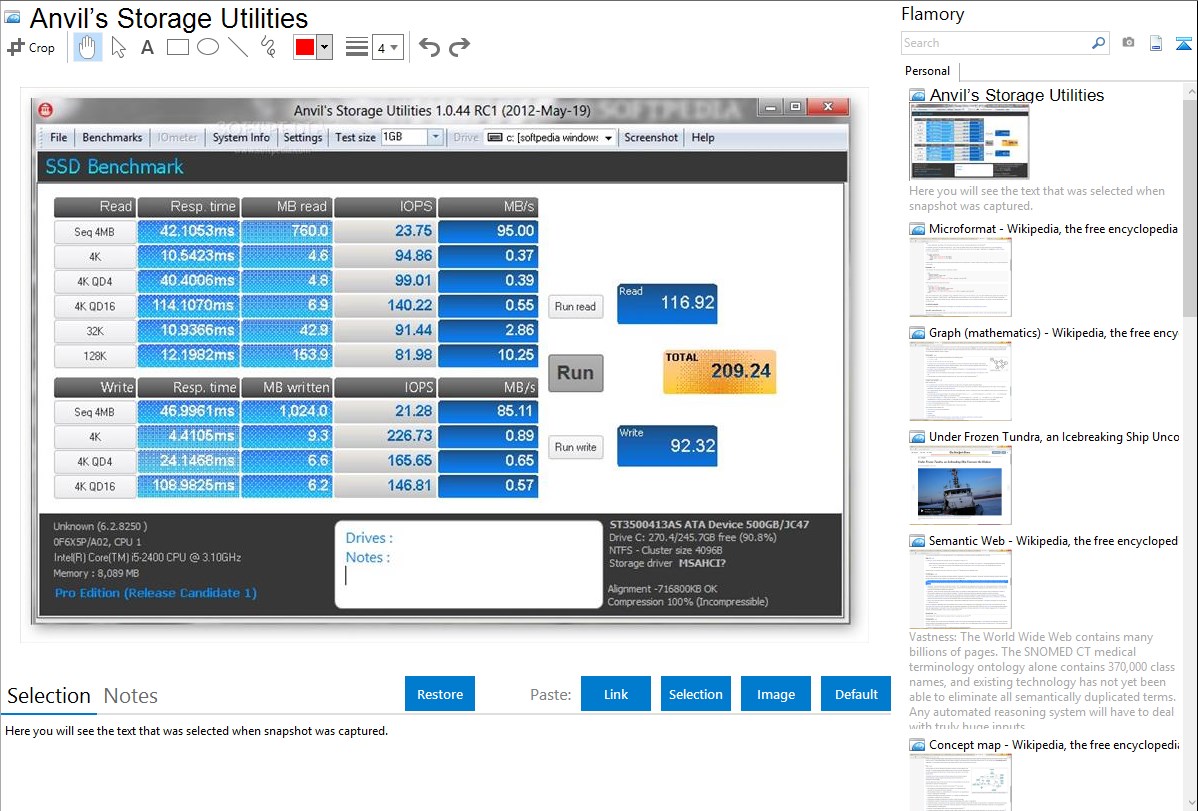Open the Personal tab

[x=927, y=71]
